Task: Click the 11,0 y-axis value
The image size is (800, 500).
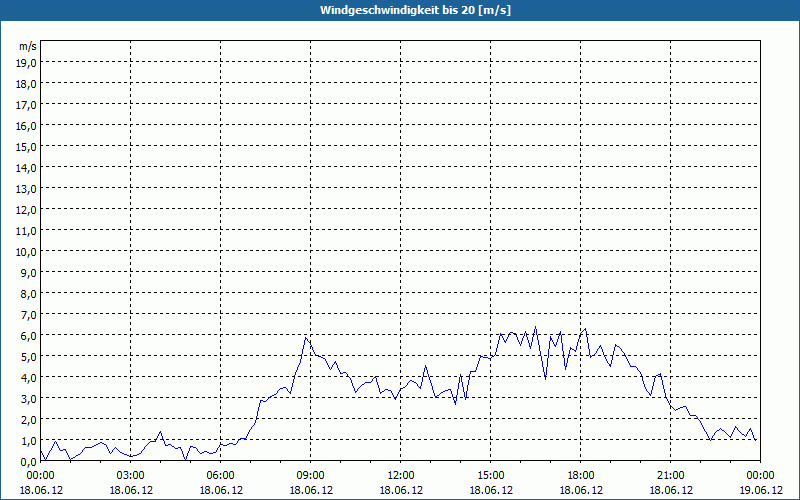Action: [x=27, y=231]
